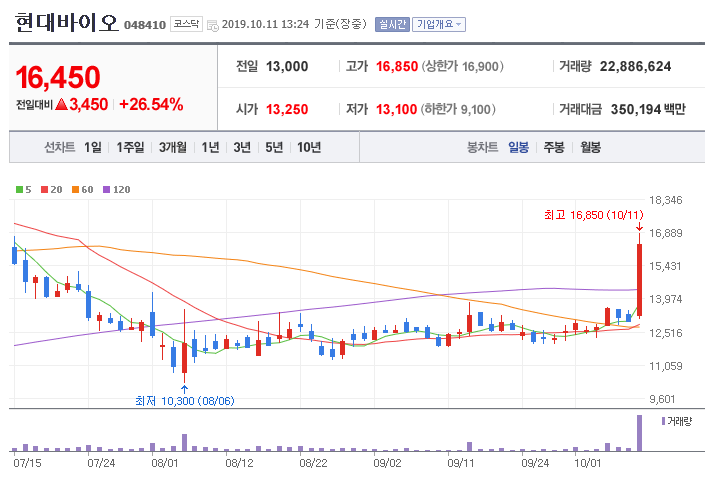Select the 1주일 line chart tab
705x485 pixels.
click(130, 147)
